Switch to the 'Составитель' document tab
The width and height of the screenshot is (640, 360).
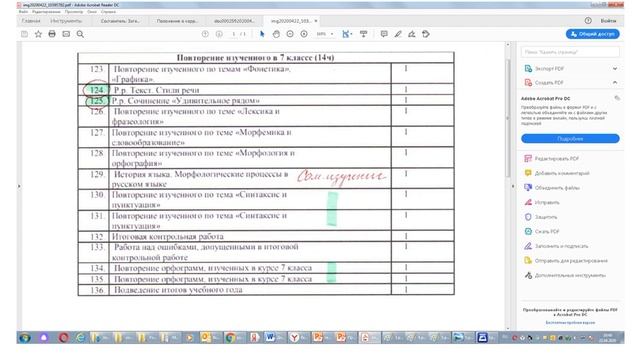coord(120,21)
